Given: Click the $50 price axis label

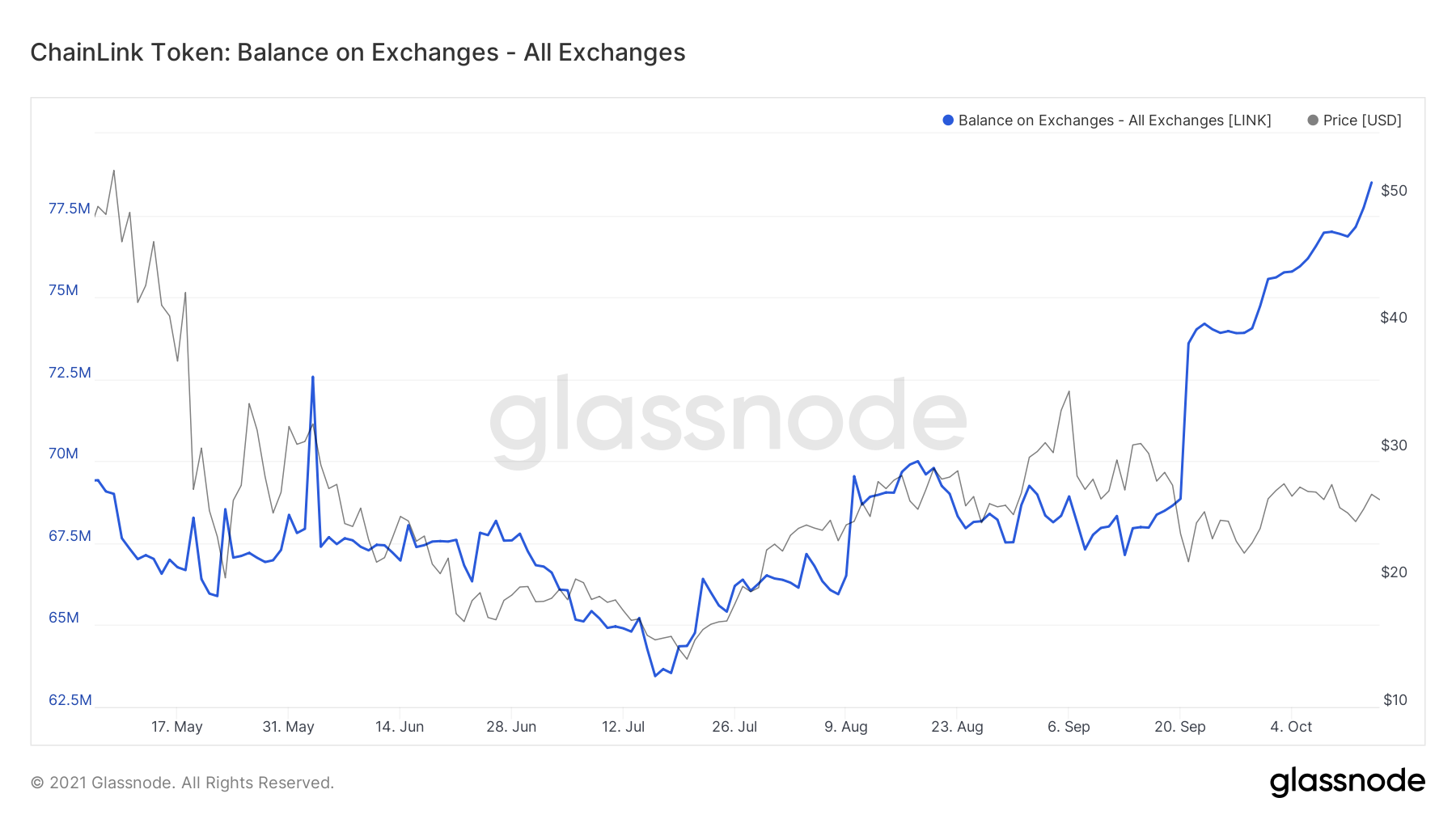Looking at the screenshot, I should coord(1394,191).
